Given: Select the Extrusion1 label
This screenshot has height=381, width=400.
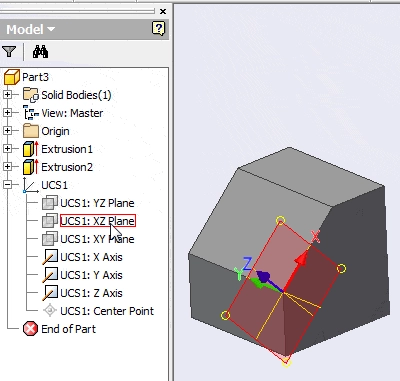Looking at the screenshot, I should coord(67,149).
